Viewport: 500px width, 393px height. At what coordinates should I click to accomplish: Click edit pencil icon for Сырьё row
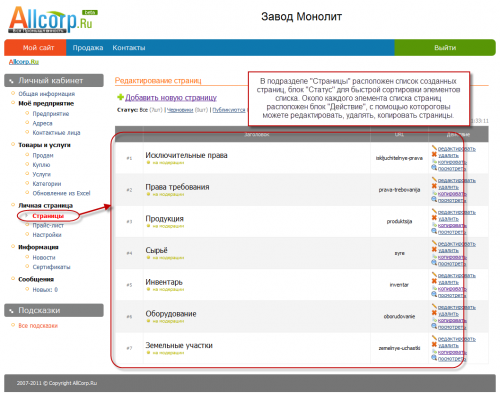click(x=434, y=243)
